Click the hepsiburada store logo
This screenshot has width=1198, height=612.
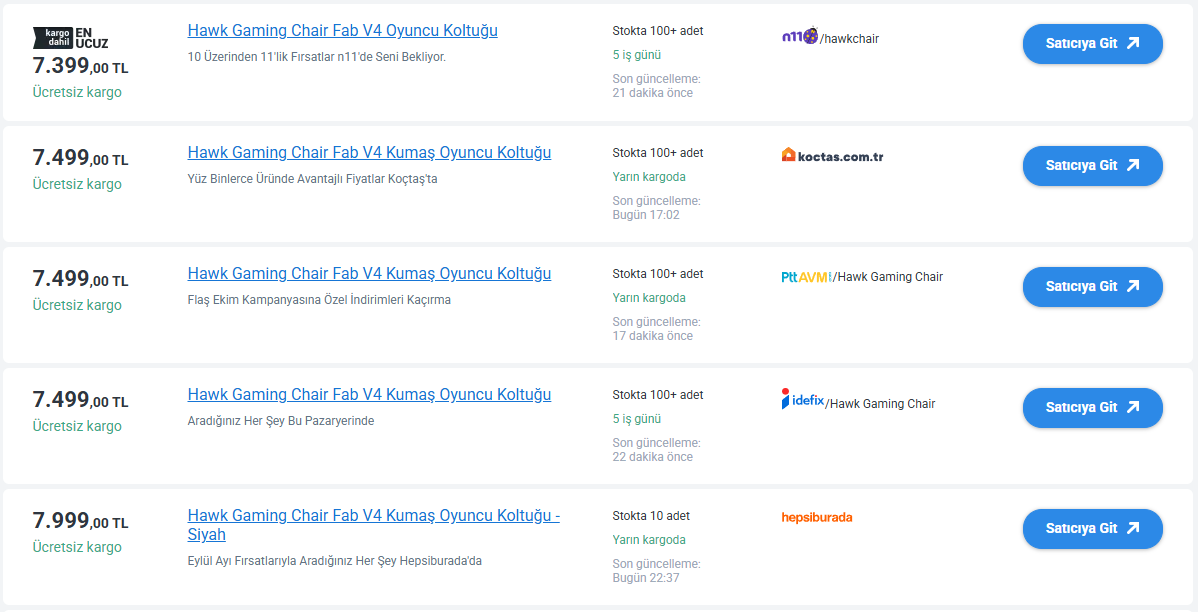(816, 518)
